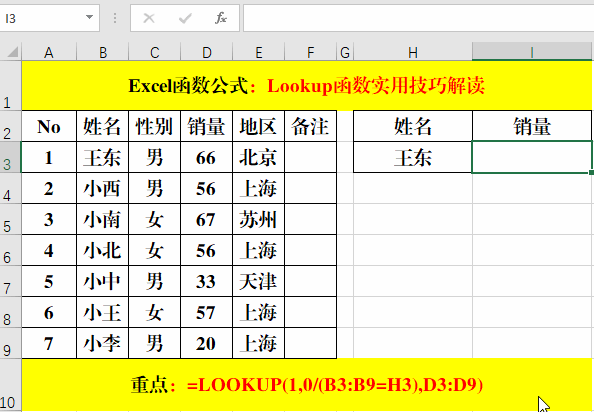
Task: Click the region cell '苏州'
Action: [258, 219]
